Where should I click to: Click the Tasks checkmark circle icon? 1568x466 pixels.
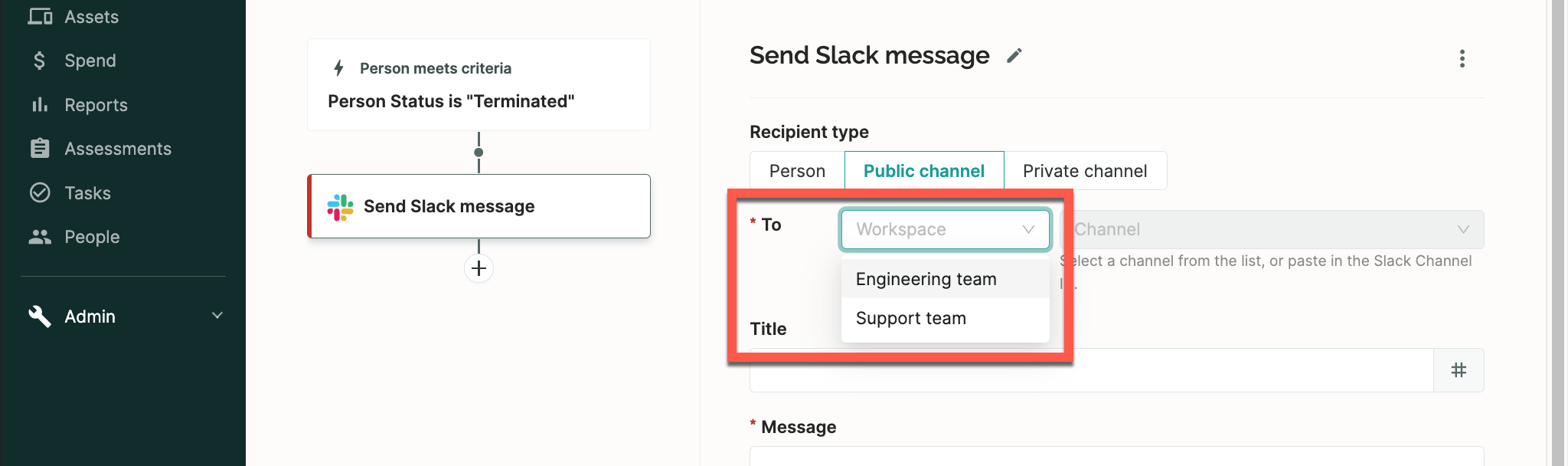(40, 192)
